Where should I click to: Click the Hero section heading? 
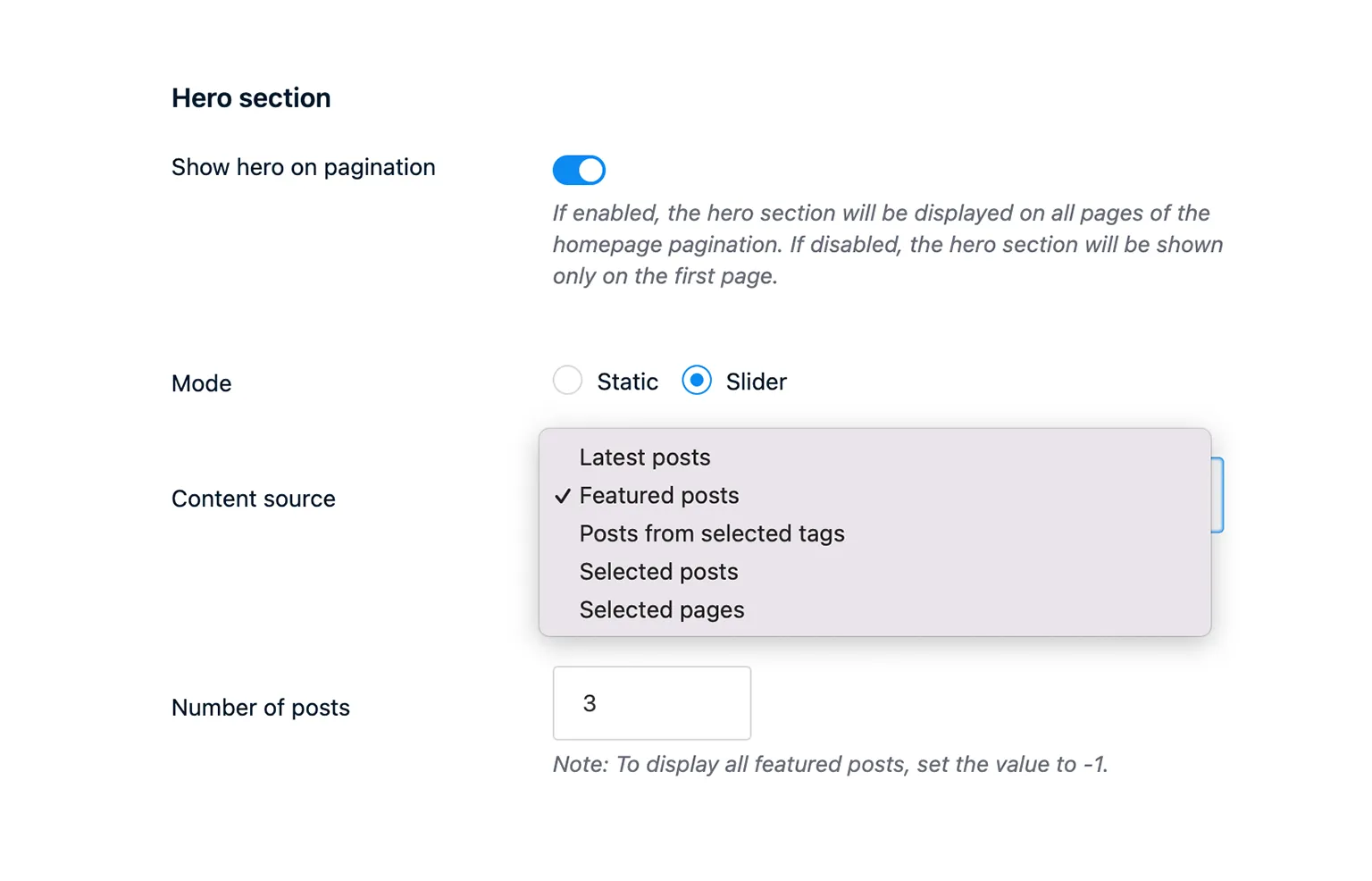coord(251,97)
